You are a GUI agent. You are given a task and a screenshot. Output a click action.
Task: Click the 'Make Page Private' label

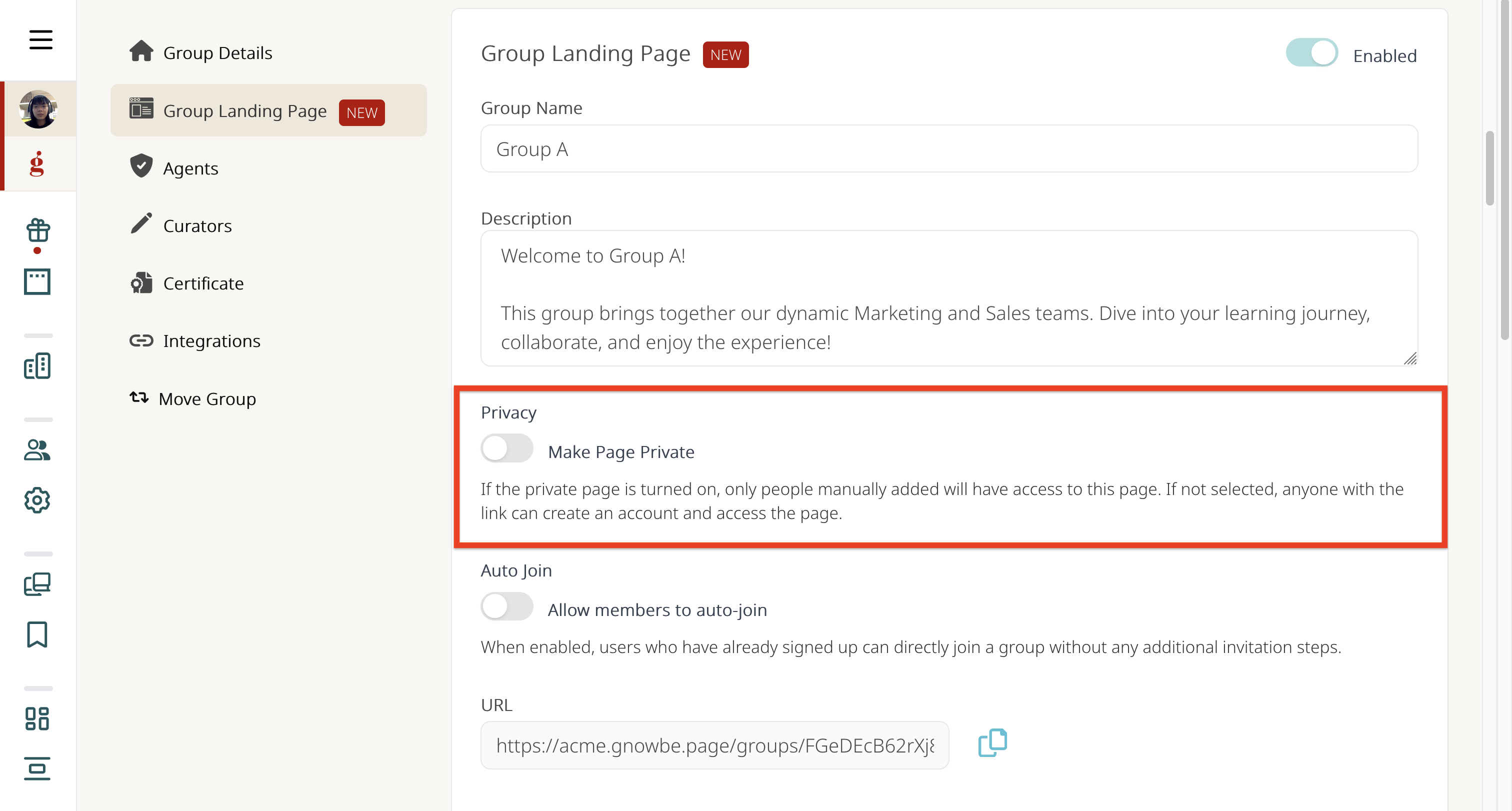[621, 452]
